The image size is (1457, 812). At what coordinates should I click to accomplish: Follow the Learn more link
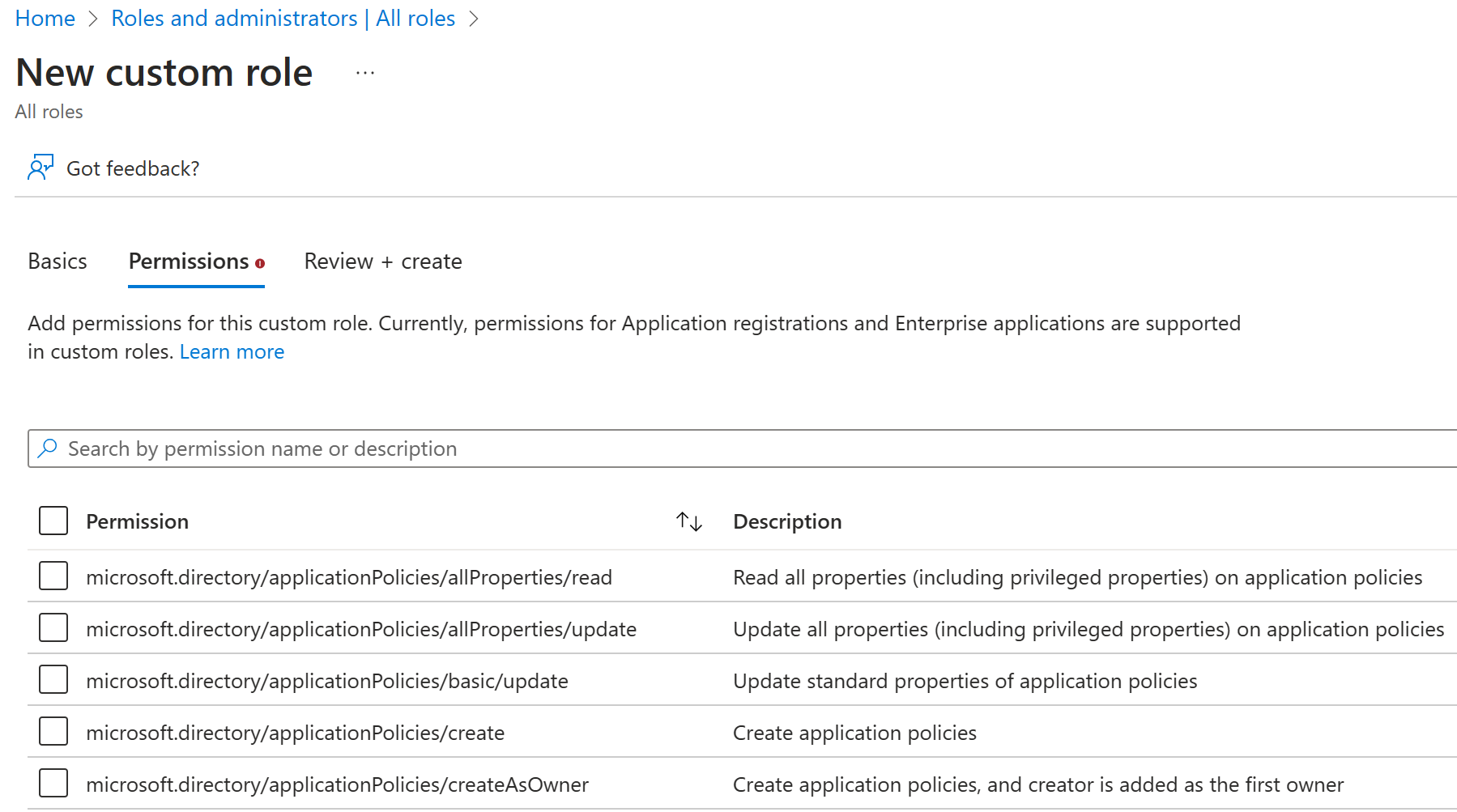[232, 352]
